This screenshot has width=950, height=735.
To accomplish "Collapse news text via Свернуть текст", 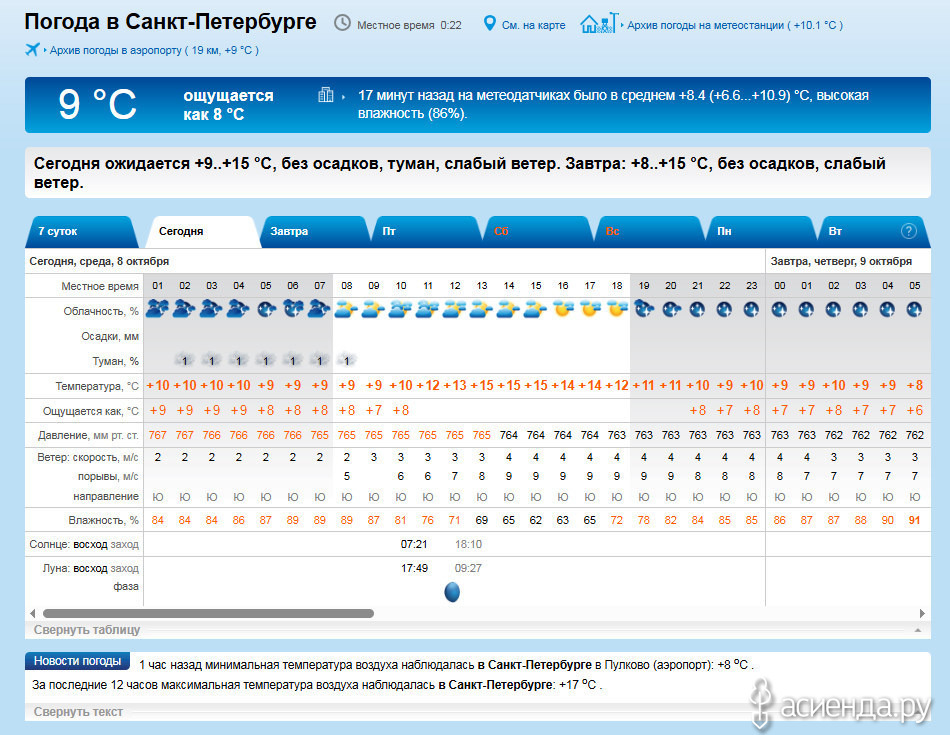I will (78, 711).
